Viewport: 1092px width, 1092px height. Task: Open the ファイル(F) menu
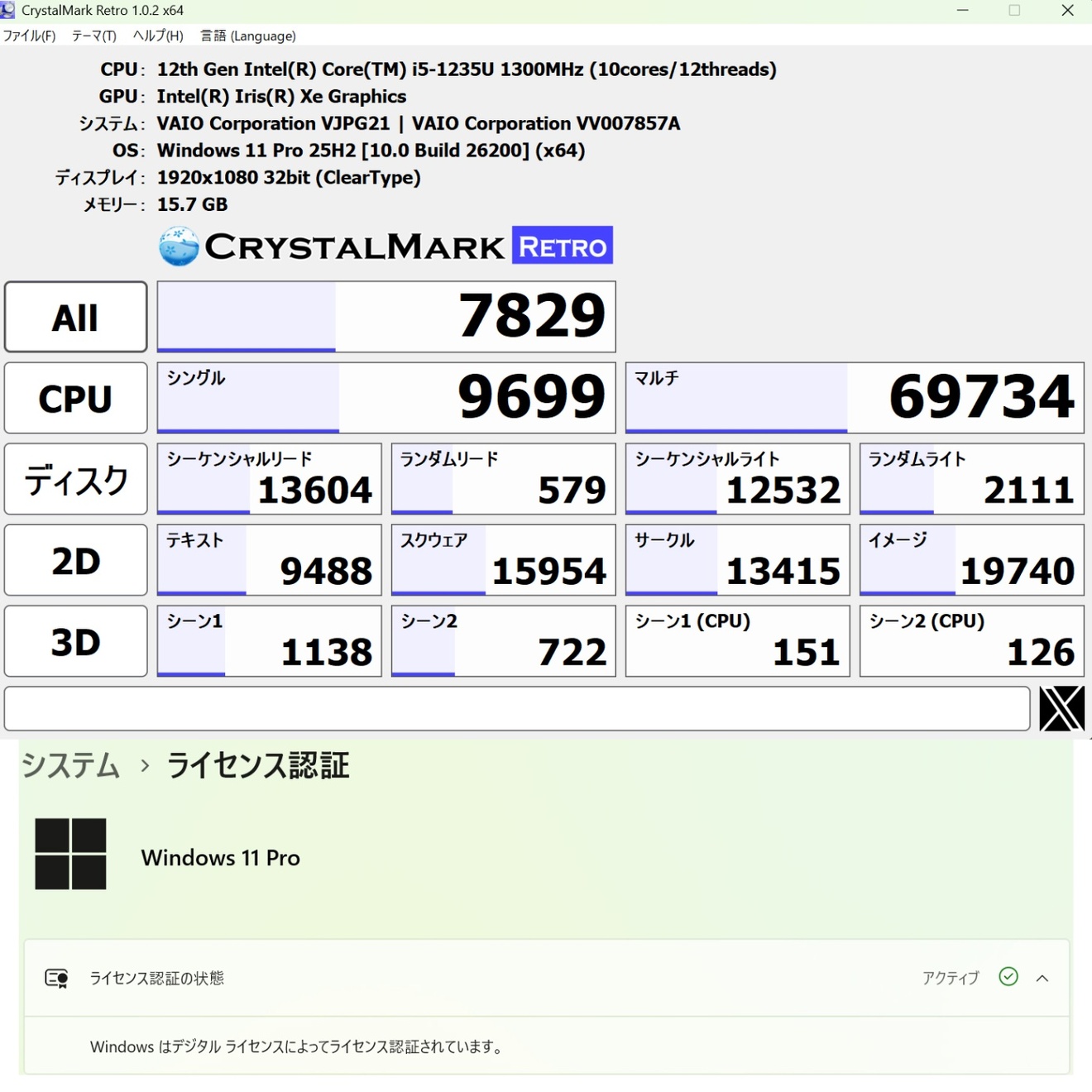[x=29, y=36]
